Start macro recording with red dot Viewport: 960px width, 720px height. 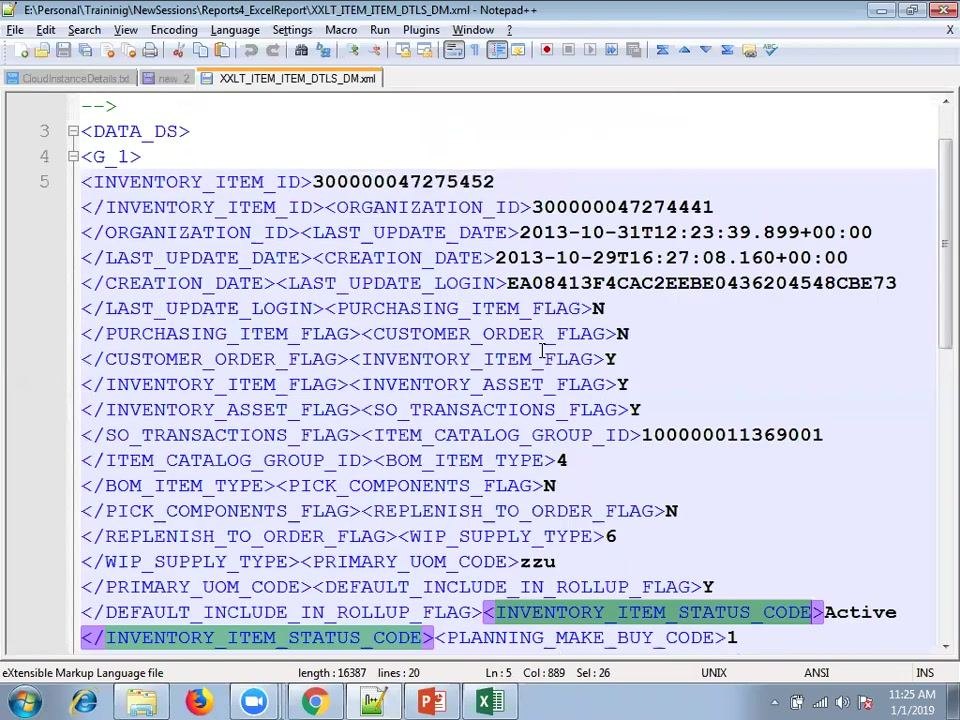pyautogui.click(x=546, y=50)
